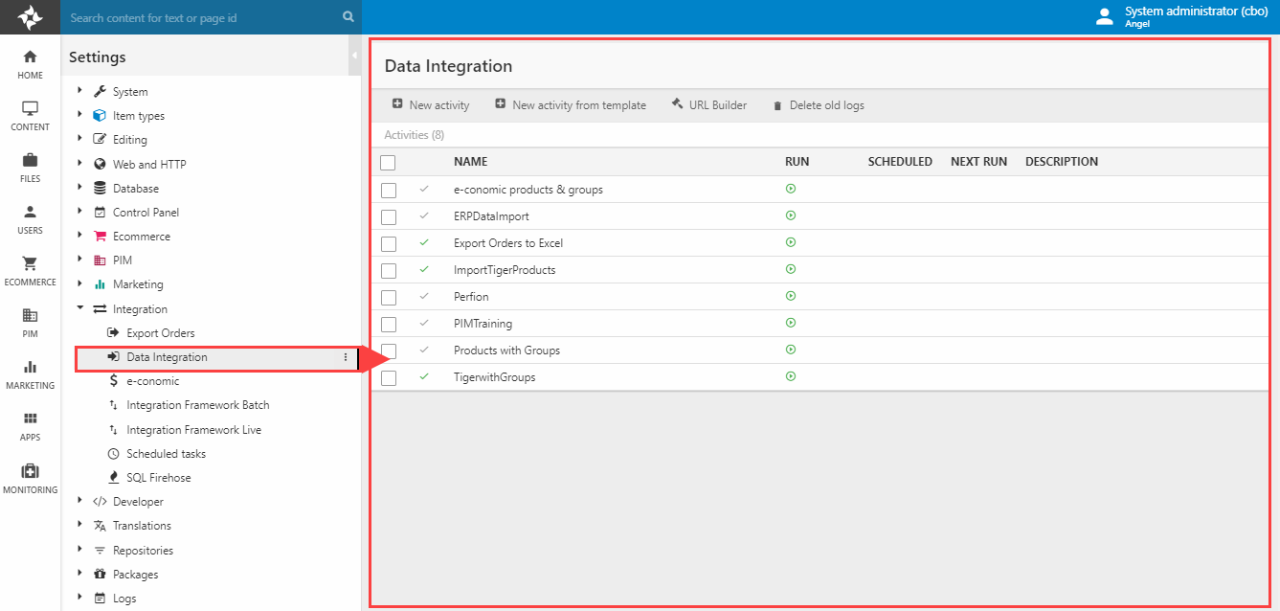Screen dimensions: 1280x611
Task: Click the search magnifier icon
Action: 348,17
